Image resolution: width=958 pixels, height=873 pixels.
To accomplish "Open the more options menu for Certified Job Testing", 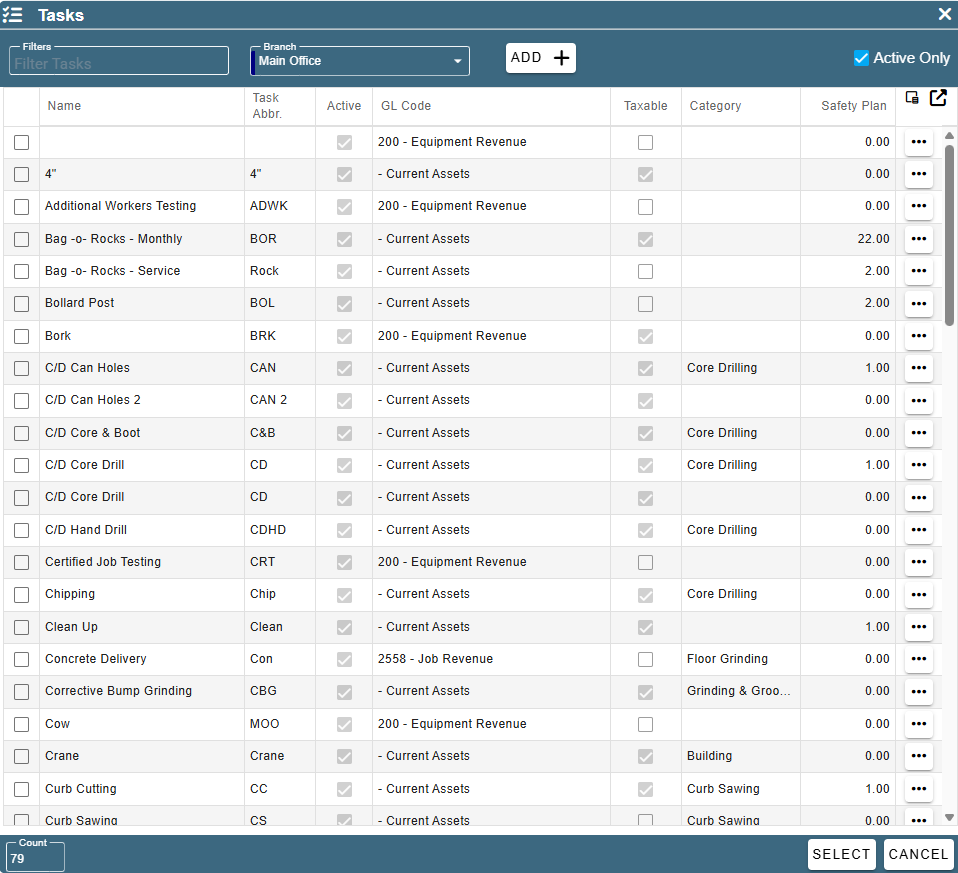I will point(918,562).
